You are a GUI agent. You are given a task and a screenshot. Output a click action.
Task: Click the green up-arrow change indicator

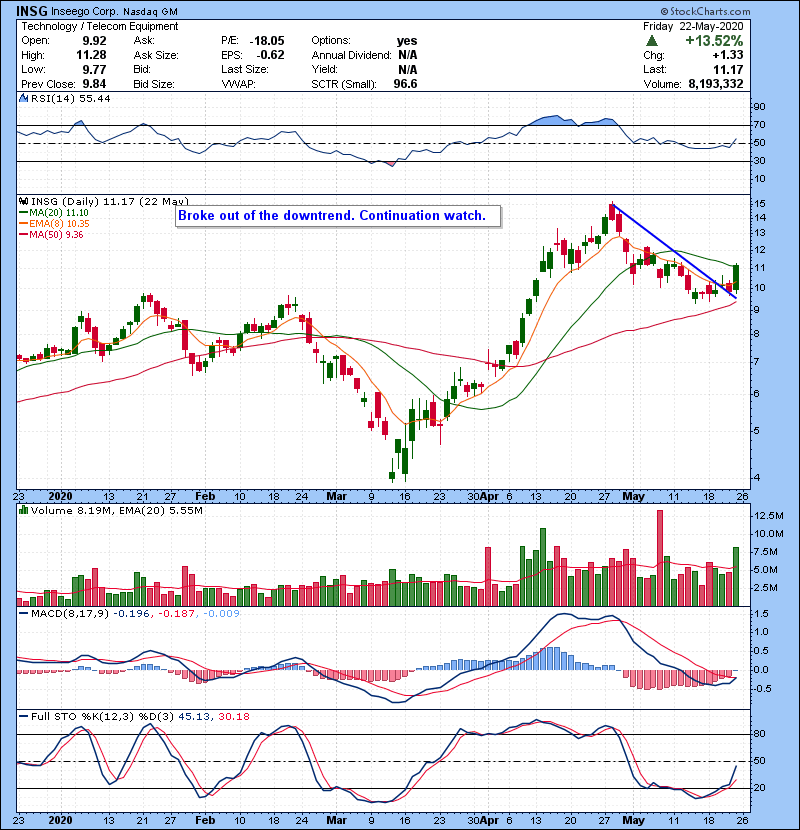[x=652, y=41]
